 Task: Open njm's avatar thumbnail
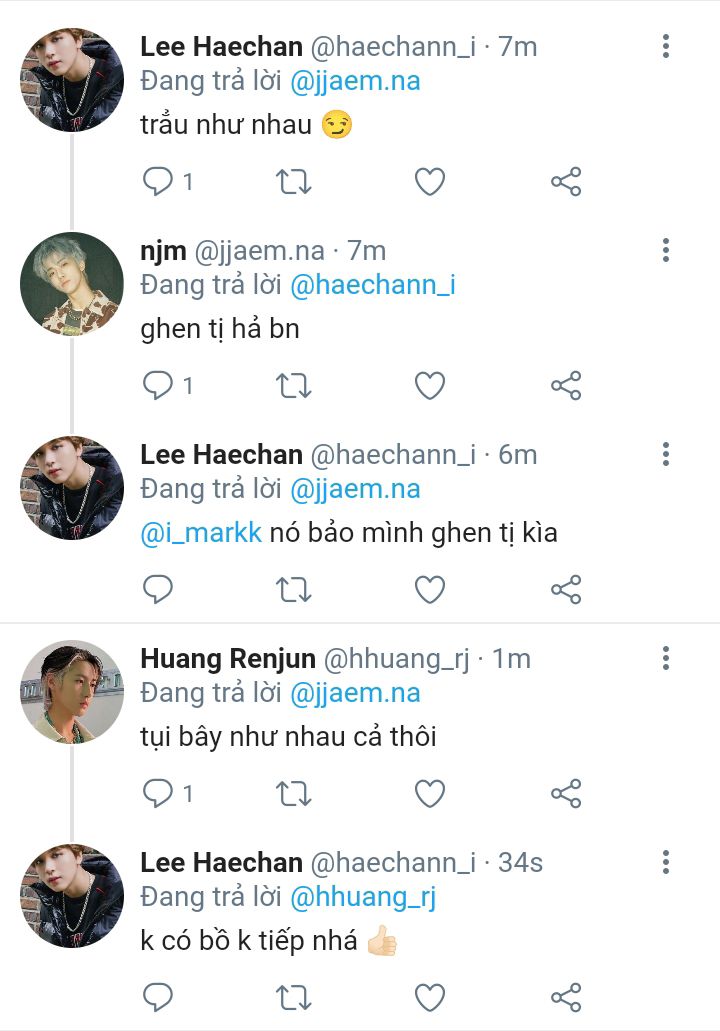72,284
